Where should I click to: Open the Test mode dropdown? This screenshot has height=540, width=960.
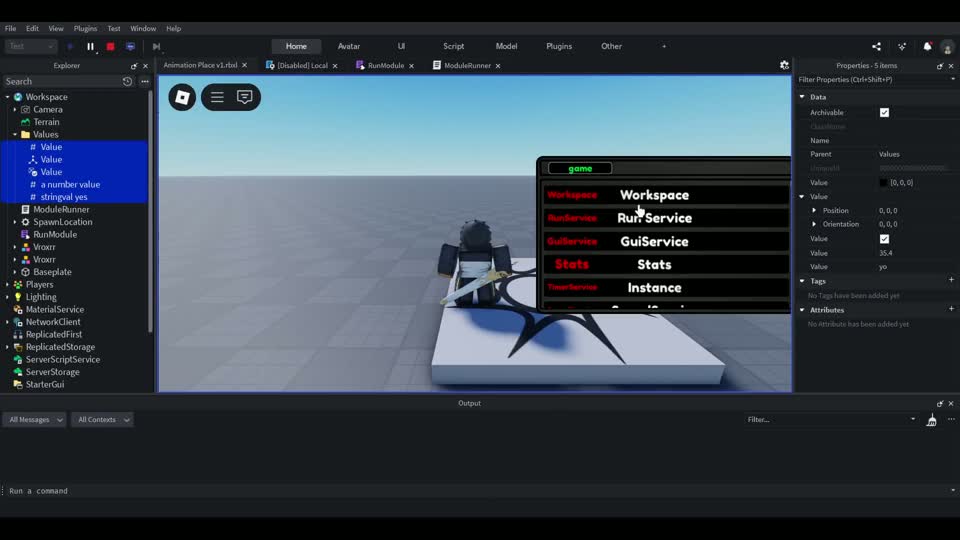point(31,47)
